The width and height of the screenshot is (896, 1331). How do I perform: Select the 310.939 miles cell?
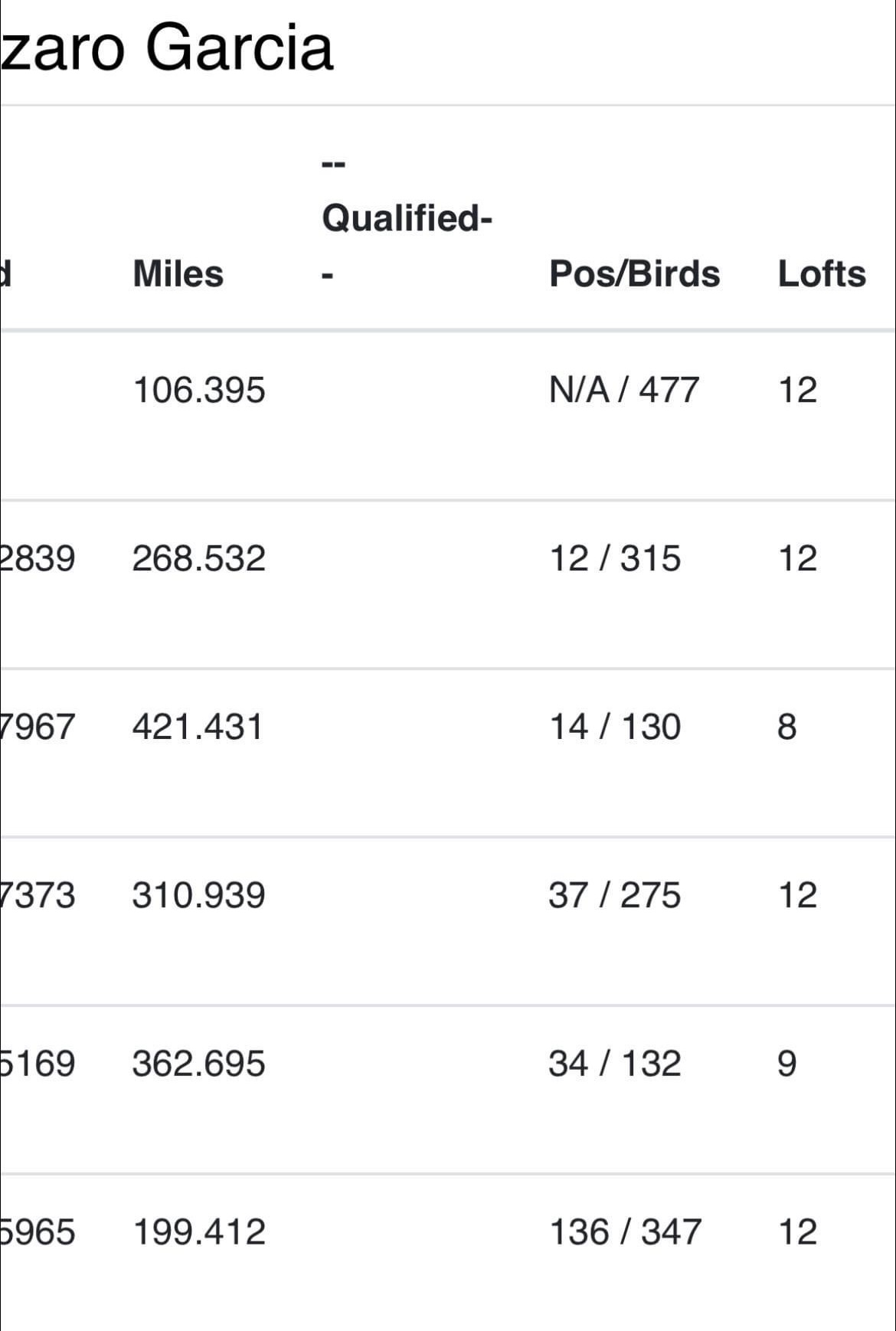(199, 895)
